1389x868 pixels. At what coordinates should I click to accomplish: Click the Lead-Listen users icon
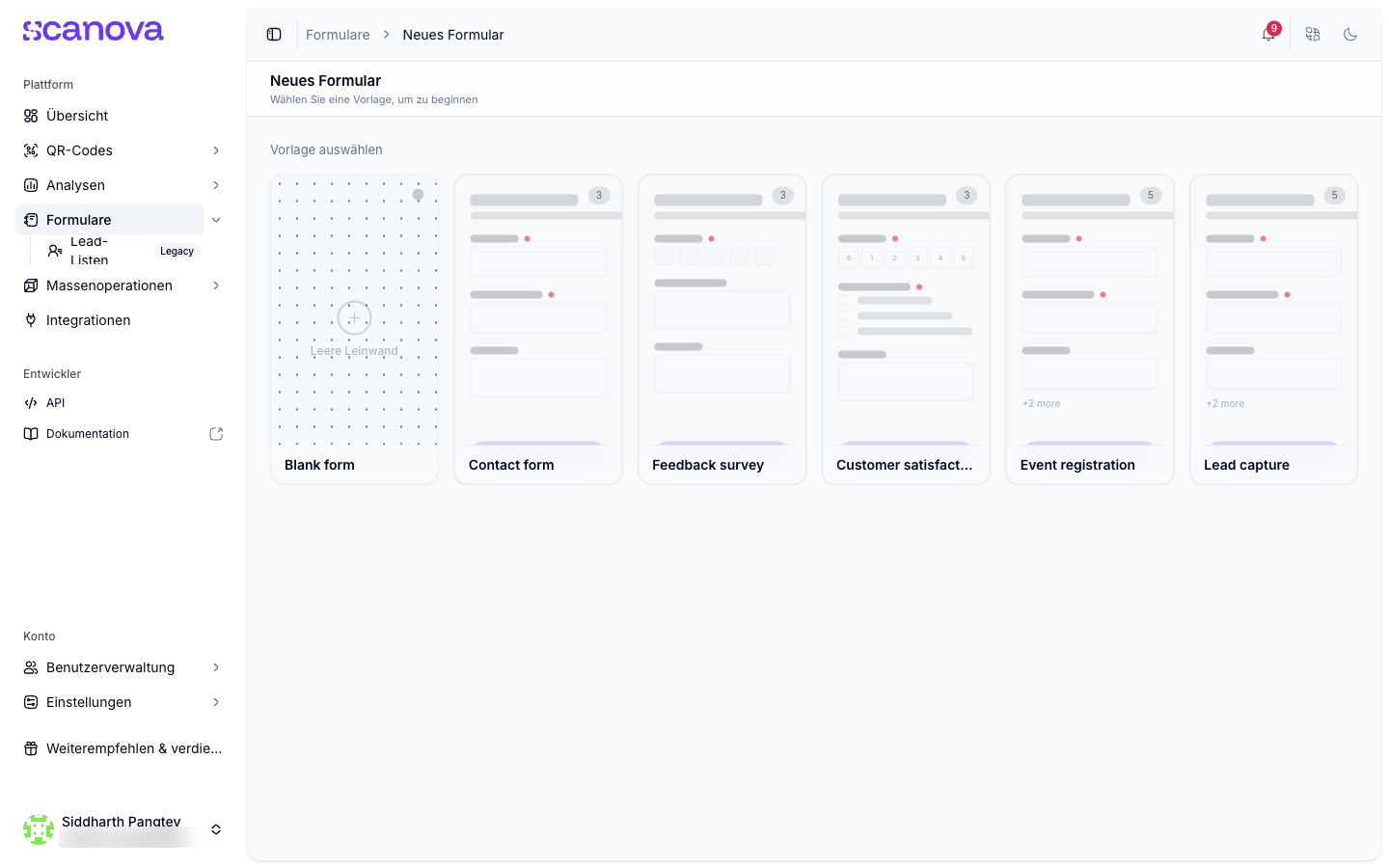[55, 251]
